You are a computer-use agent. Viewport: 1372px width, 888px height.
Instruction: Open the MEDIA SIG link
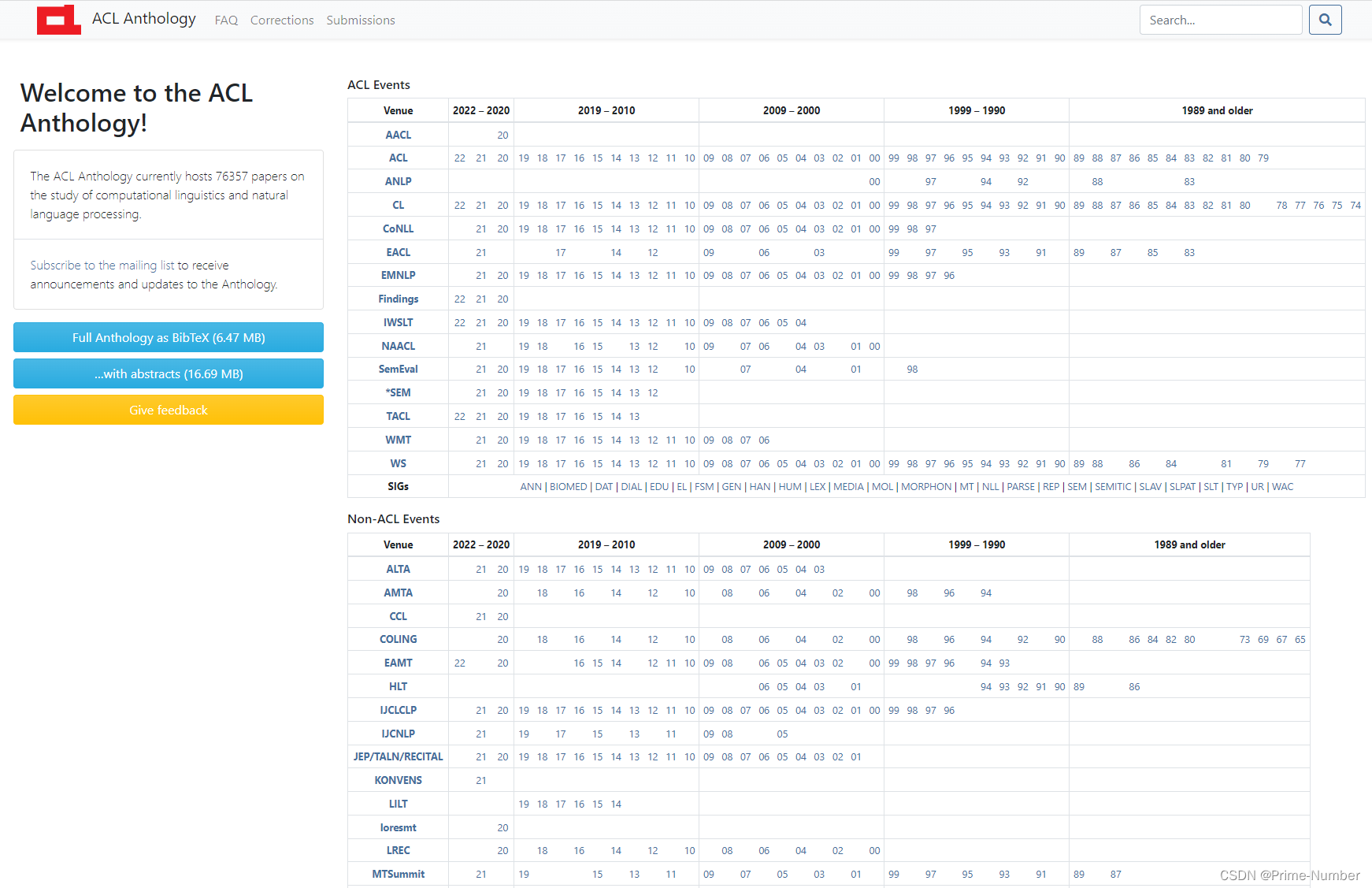[x=848, y=487]
